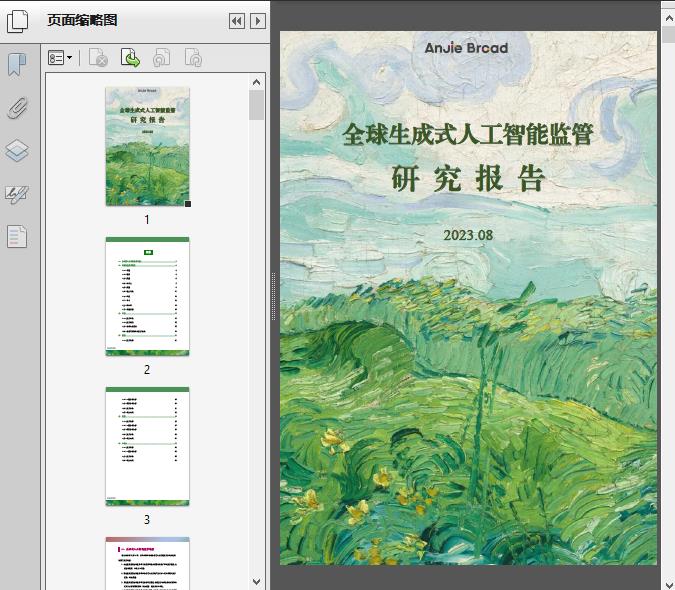Screen dimensions: 675x590
Task: Click the right arrow panel button
Action: (x=257, y=21)
